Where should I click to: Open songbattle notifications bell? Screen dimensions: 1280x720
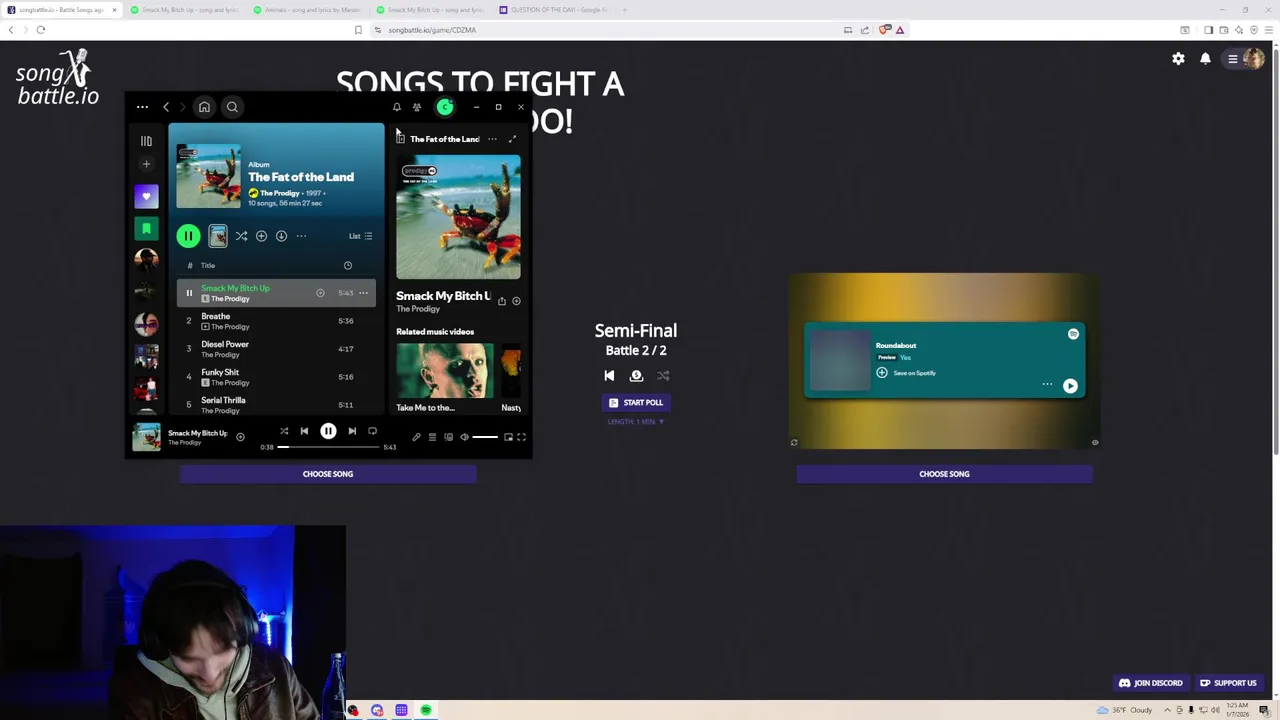1205,59
